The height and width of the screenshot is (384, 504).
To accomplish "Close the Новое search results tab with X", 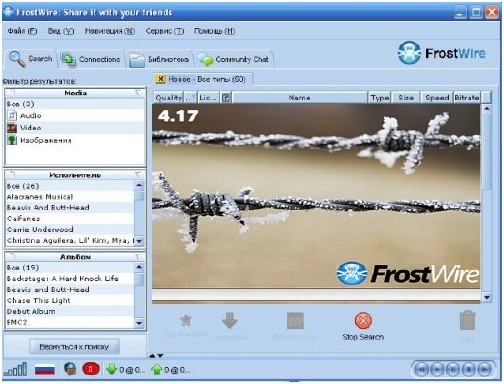I will pos(160,79).
